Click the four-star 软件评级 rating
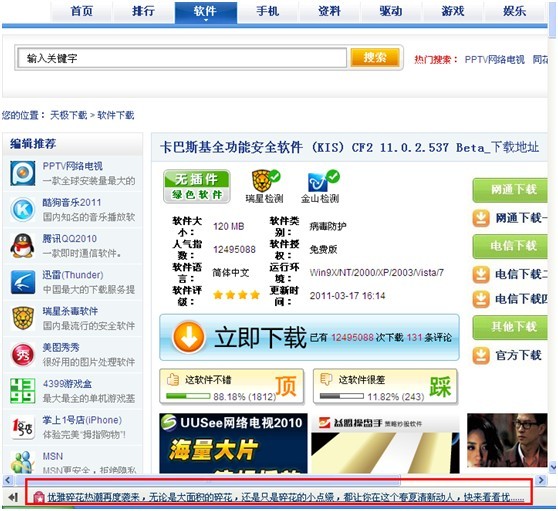 [x=236, y=295]
